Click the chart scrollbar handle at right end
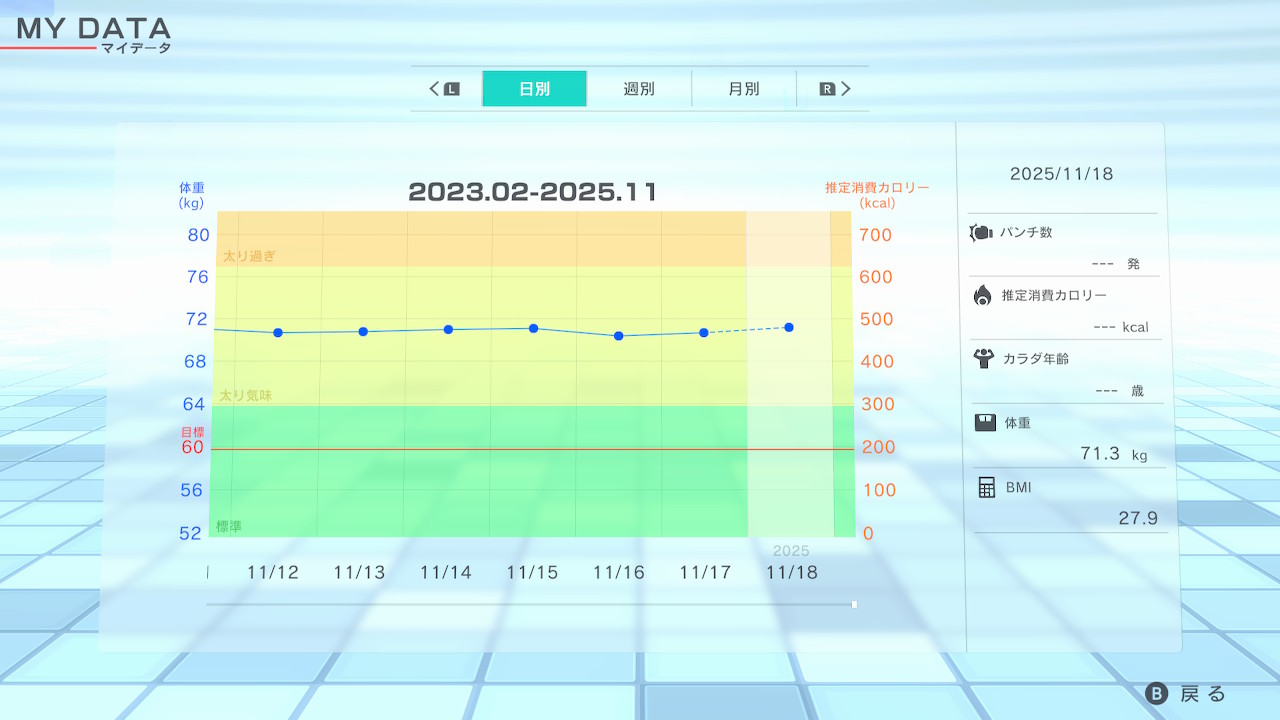This screenshot has width=1280, height=720. tap(854, 604)
